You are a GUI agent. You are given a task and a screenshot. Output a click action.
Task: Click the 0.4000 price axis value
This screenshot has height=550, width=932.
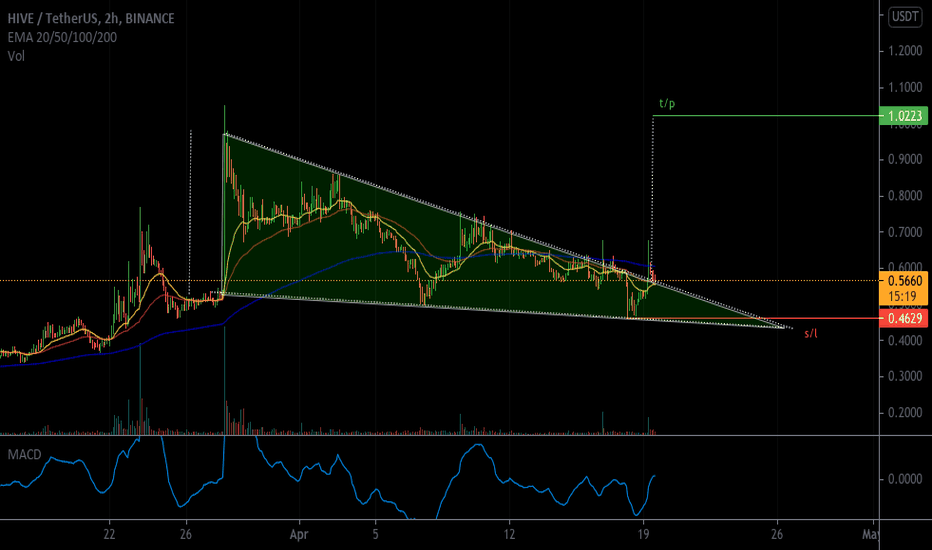pyautogui.click(x=905, y=341)
